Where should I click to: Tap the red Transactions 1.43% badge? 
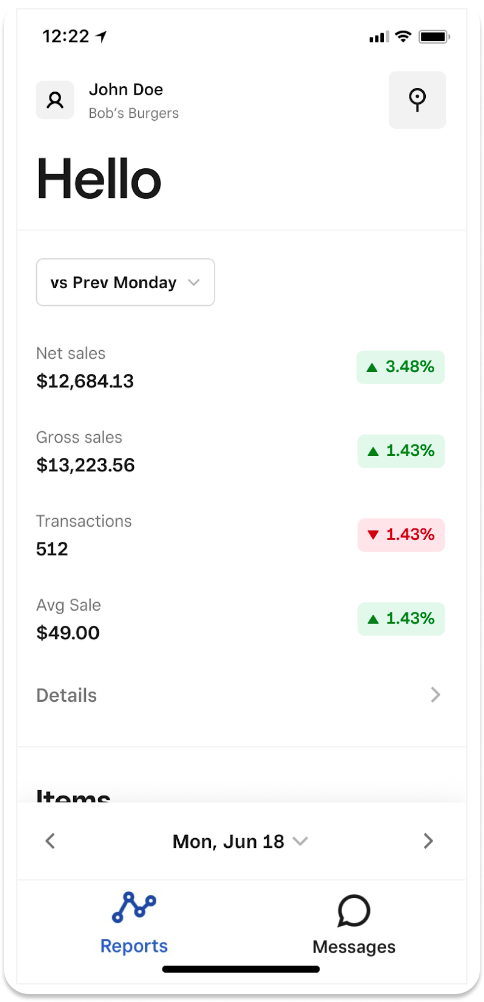401,535
